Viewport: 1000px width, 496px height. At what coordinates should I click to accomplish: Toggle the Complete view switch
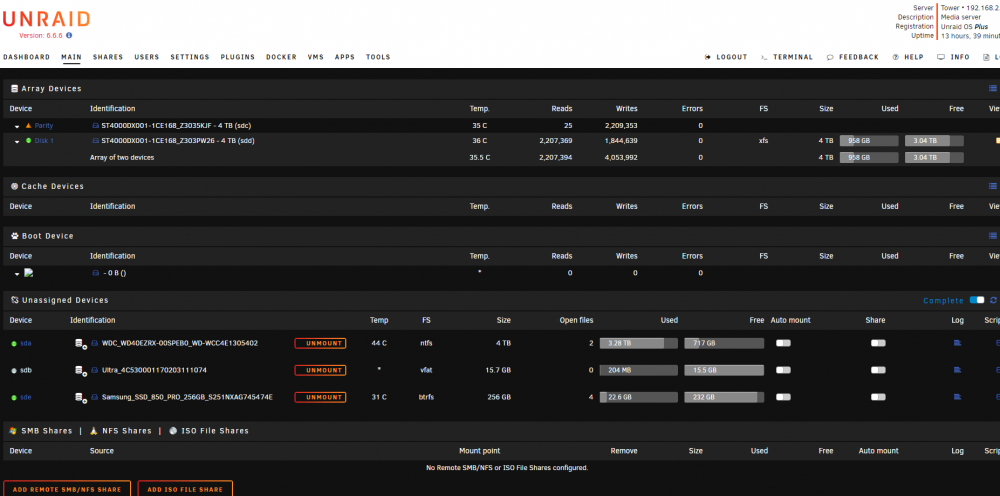coord(976,300)
